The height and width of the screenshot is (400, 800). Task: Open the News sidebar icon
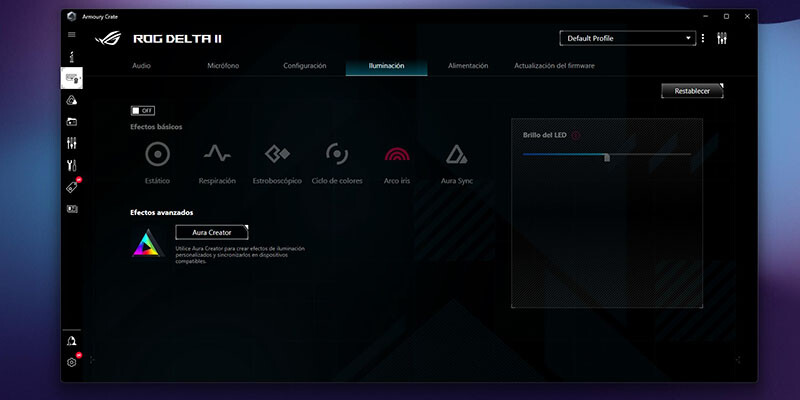click(x=71, y=209)
